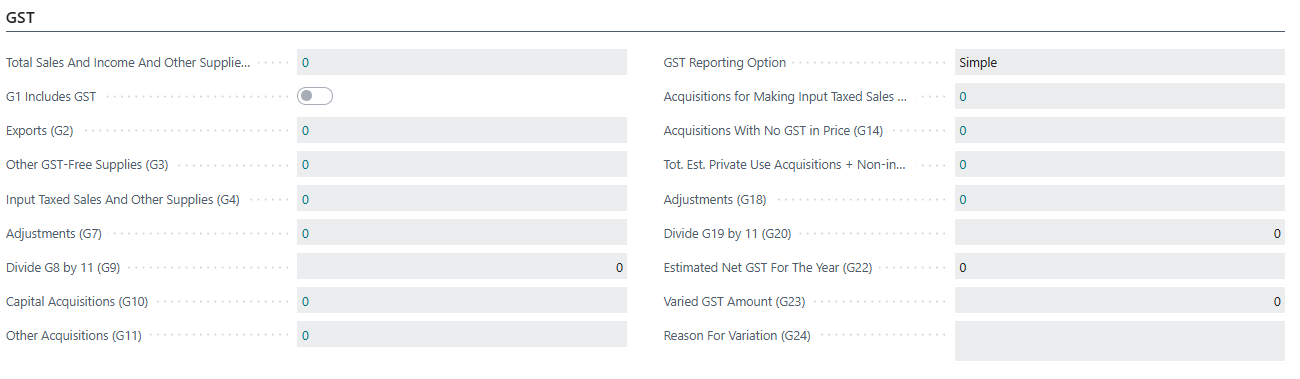The height and width of the screenshot is (379, 1300).
Task: Collapse the GST section heading
Action: click(x=22, y=16)
